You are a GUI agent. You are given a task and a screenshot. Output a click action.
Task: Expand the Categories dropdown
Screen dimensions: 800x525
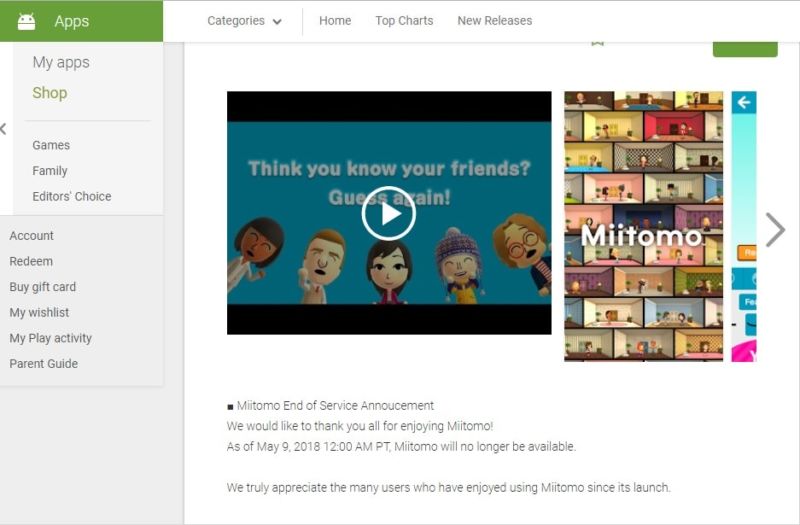click(x=244, y=21)
